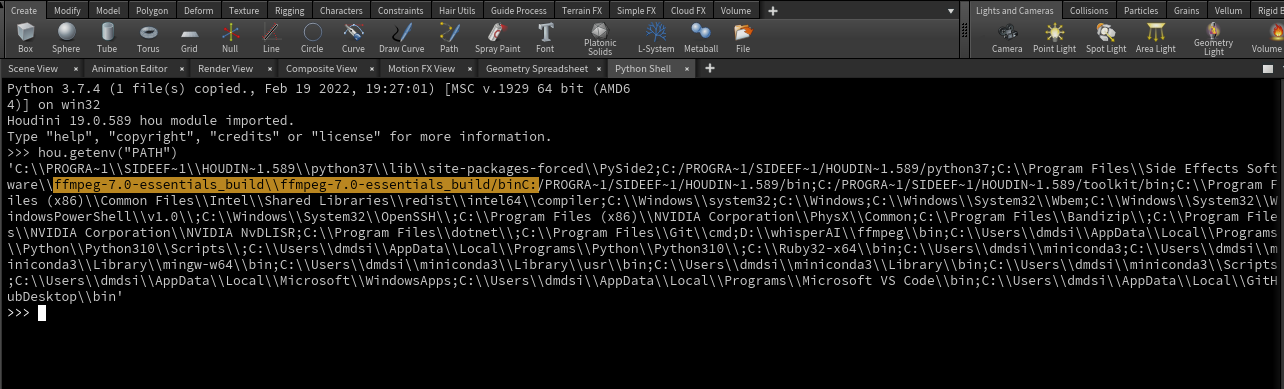The height and width of the screenshot is (389, 1284).
Task: Activate the Draw Curve tool
Action: coord(401,38)
